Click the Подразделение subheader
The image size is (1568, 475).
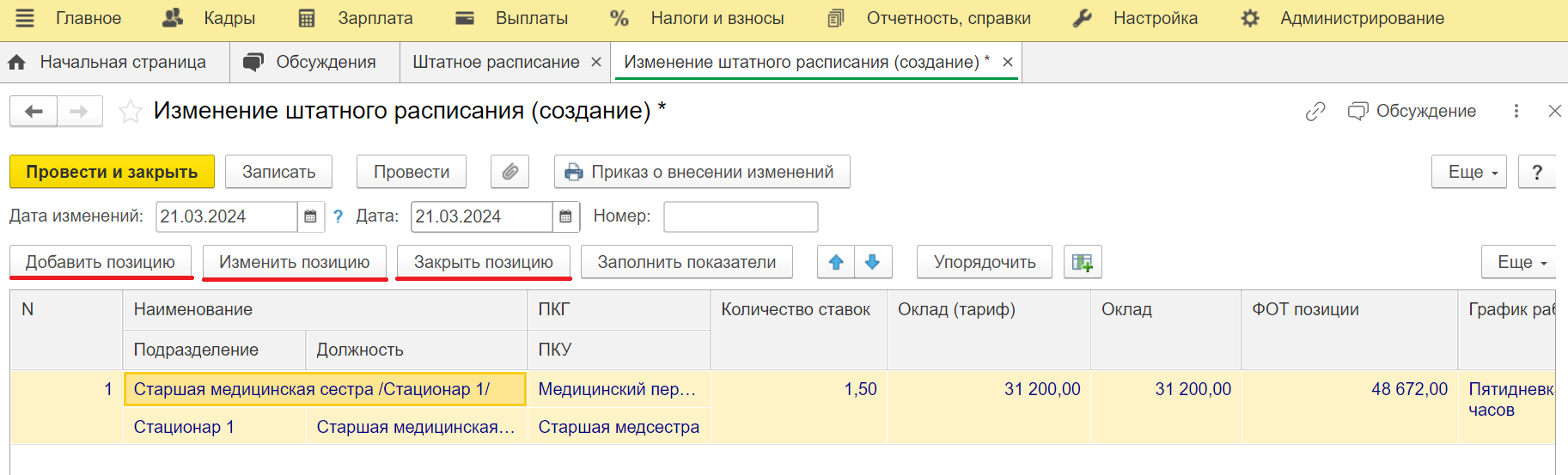(215, 350)
